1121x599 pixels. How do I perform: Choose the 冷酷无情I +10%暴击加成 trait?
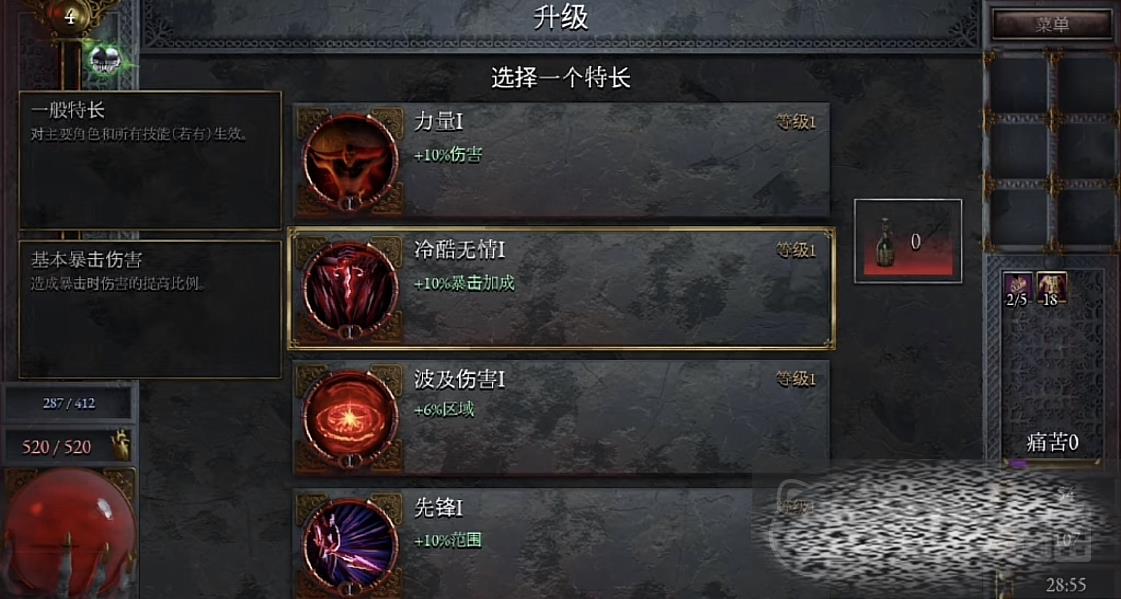562,289
